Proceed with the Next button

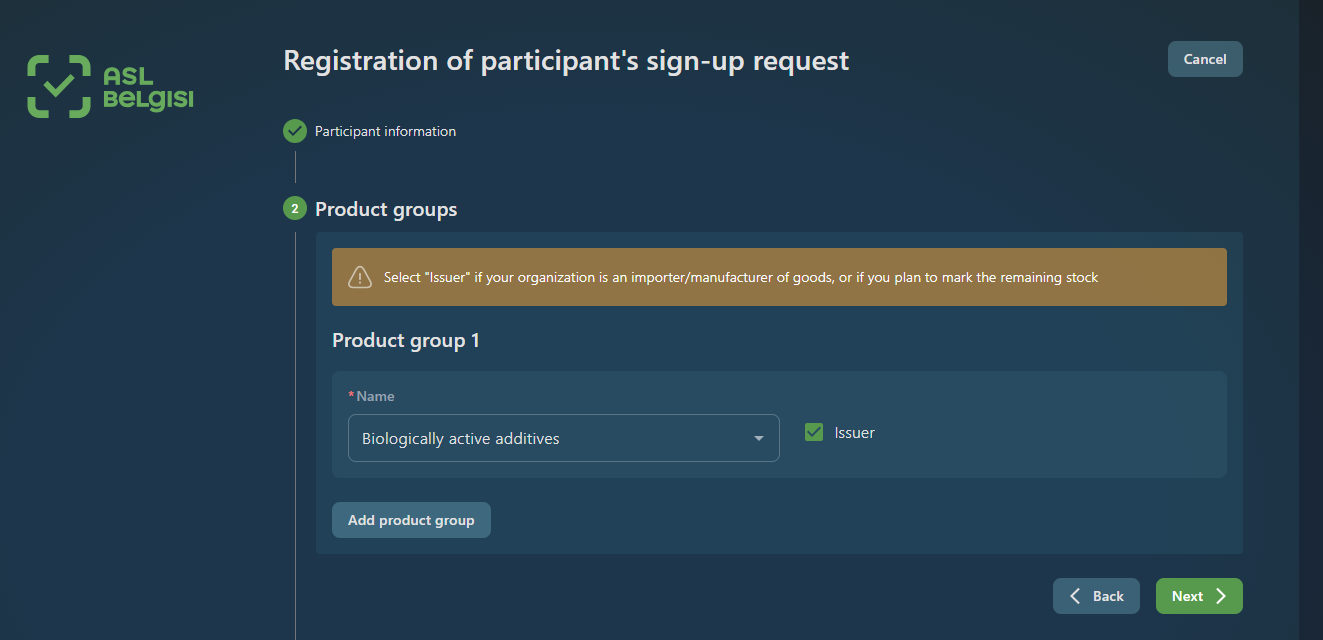pos(1199,596)
